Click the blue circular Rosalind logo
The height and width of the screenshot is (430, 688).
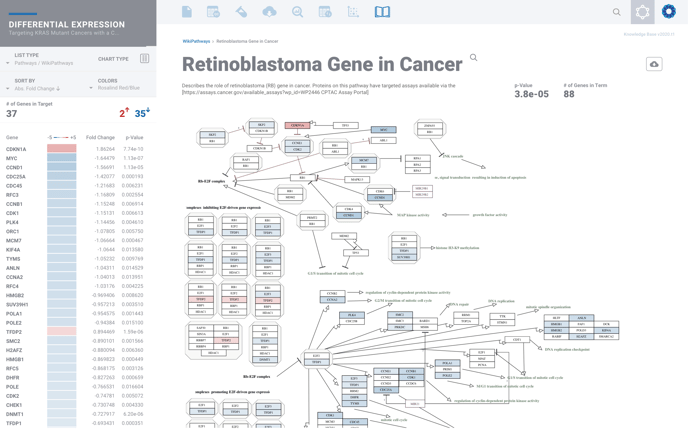pyautogui.click(x=669, y=11)
